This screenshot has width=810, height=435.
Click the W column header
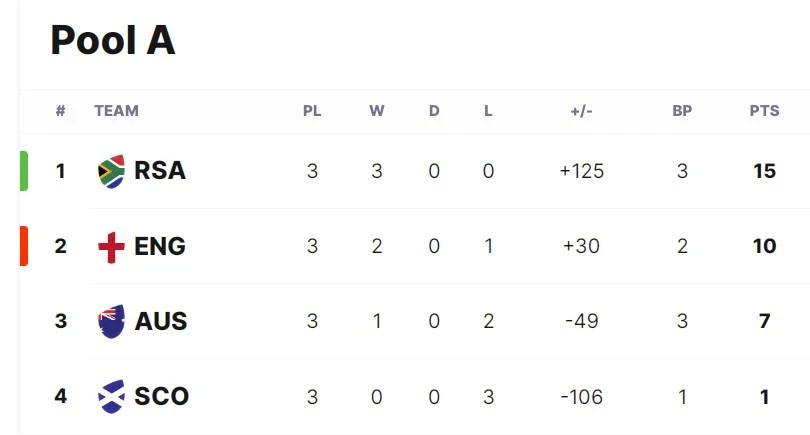coord(377,111)
